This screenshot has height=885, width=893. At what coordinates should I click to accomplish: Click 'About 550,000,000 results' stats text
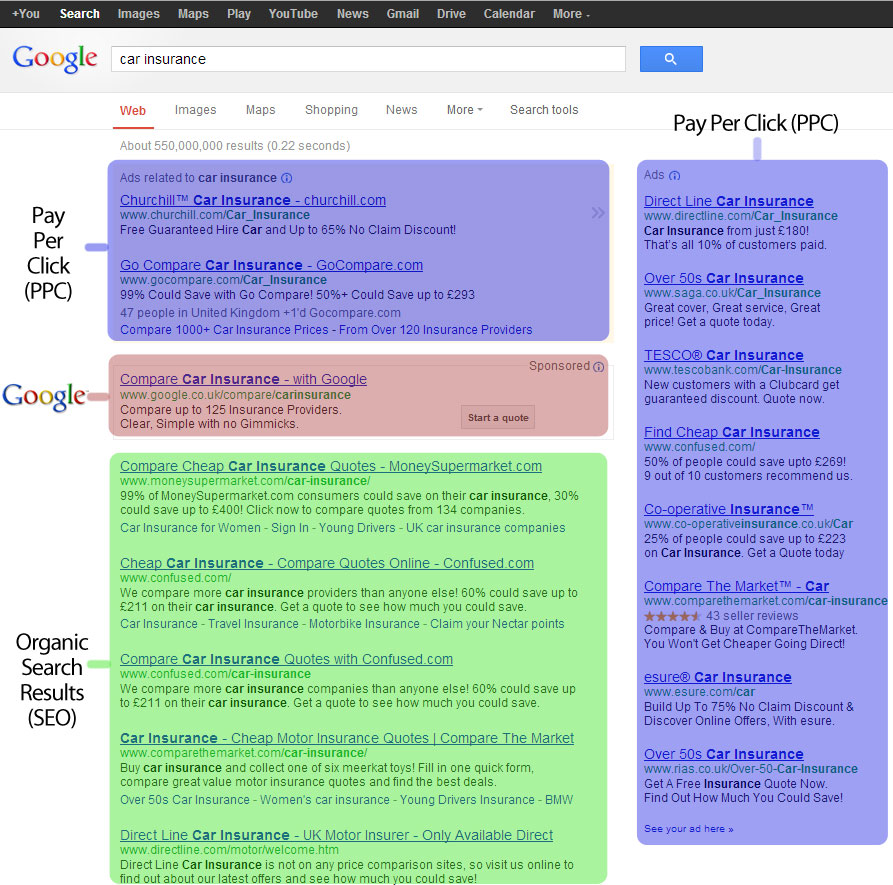235,146
